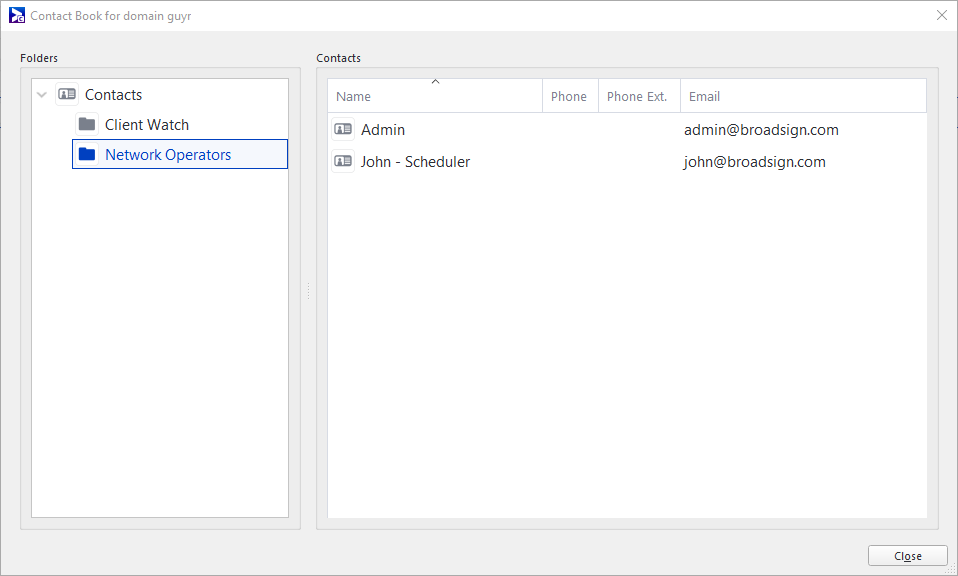958x576 pixels.
Task: Click the Contacts root address-card icon
Action: pyautogui.click(x=67, y=94)
